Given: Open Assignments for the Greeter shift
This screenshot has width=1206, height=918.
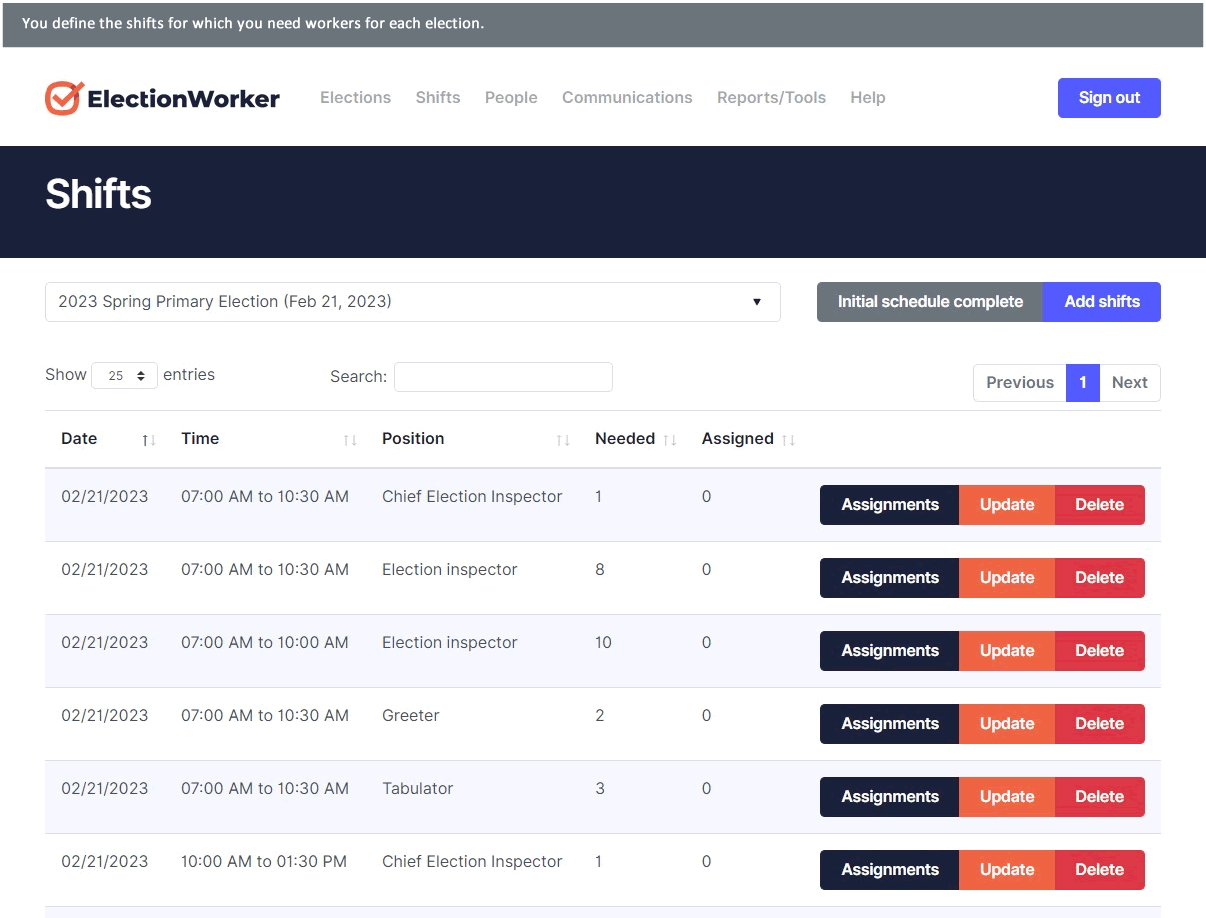Looking at the screenshot, I should pos(889,724).
